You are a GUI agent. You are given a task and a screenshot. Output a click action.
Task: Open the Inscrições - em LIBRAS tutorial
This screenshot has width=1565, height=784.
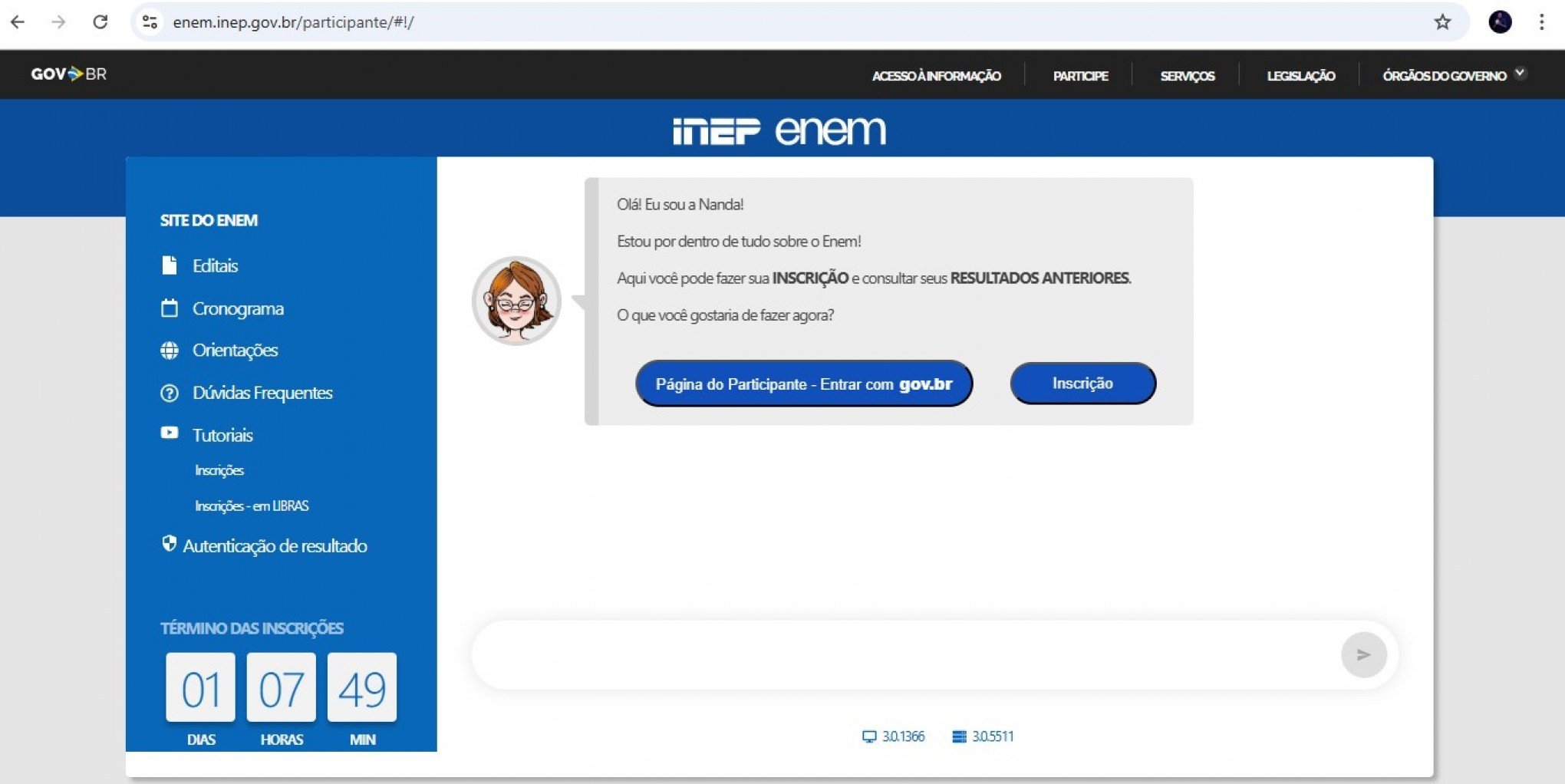252,506
